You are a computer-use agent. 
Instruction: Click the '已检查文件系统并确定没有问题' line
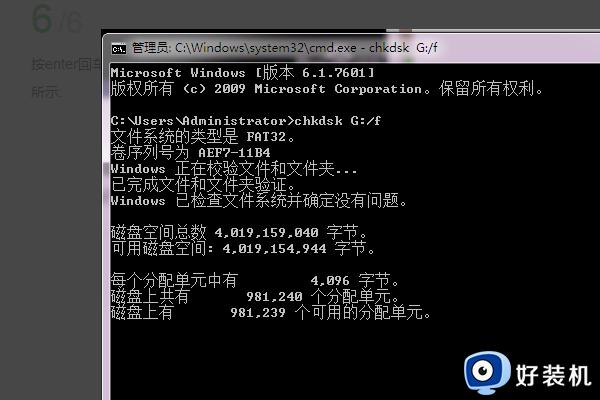pyautogui.click(x=259, y=201)
